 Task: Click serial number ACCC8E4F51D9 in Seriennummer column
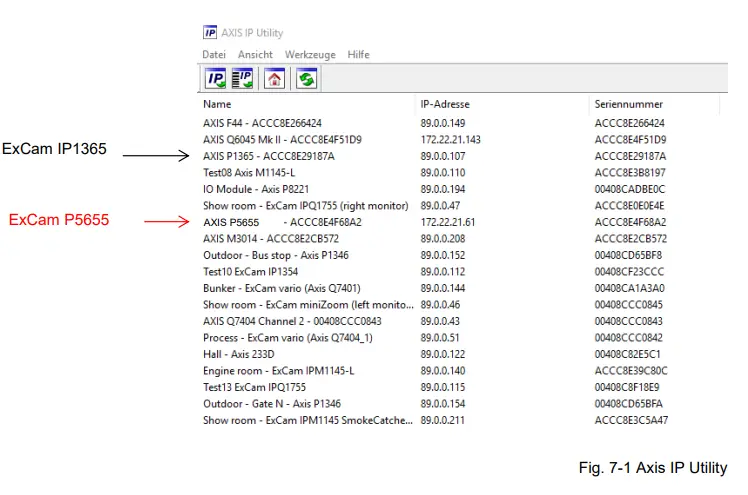(630, 140)
